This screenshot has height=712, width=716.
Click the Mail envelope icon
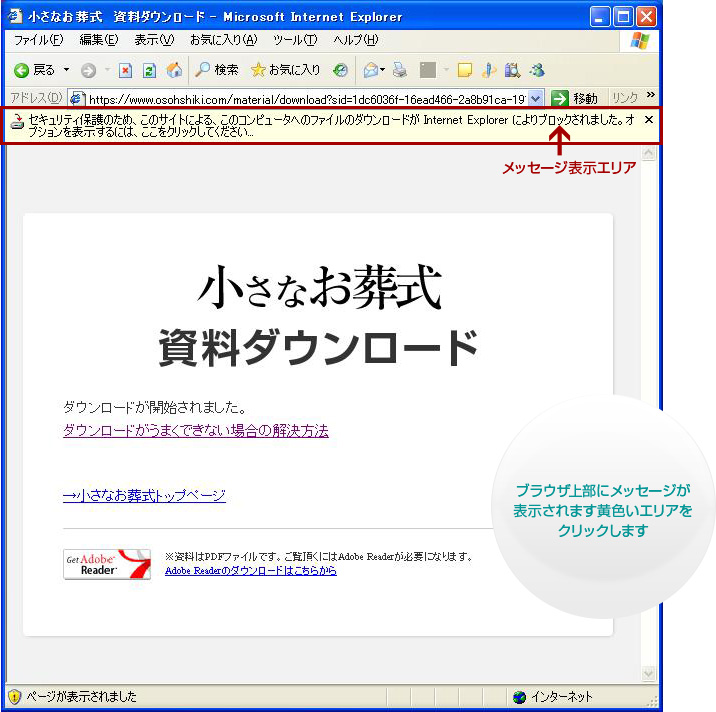tap(371, 70)
